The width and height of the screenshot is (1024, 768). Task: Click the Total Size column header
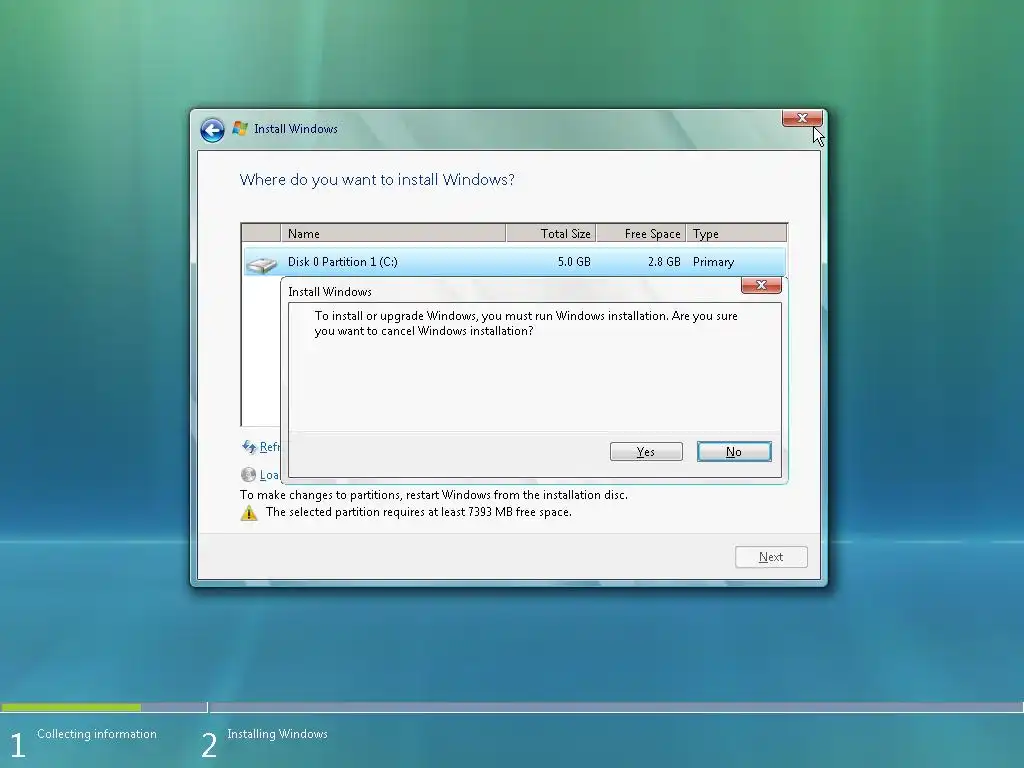[x=551, y=234]
